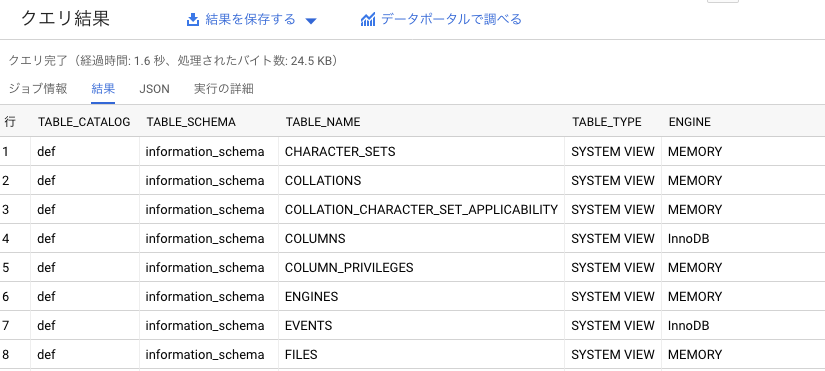Click the クエリ完了 status message

pyautogui.click(x=173, y=61)
